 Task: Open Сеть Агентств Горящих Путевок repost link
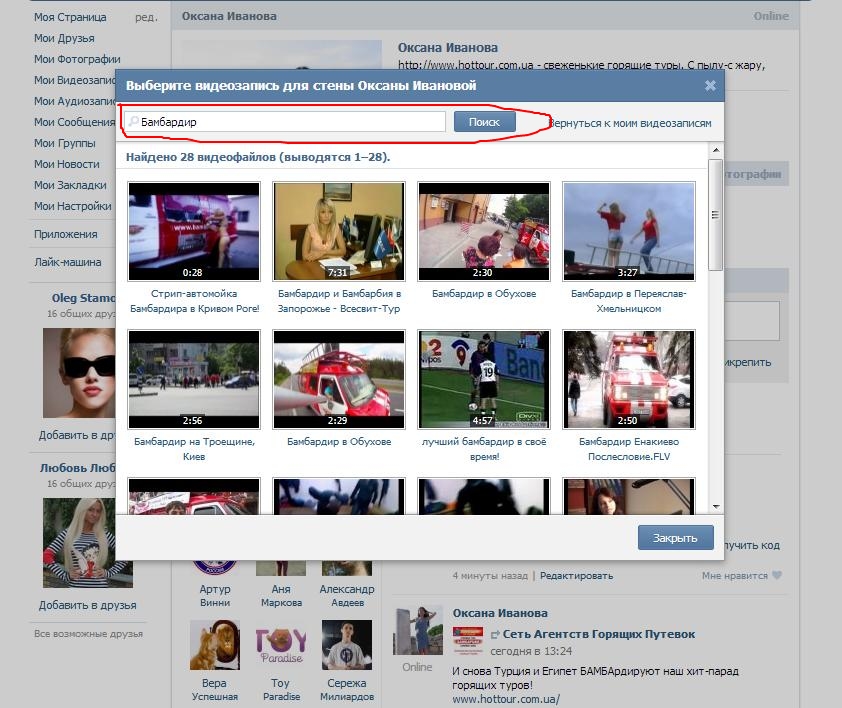599,634
